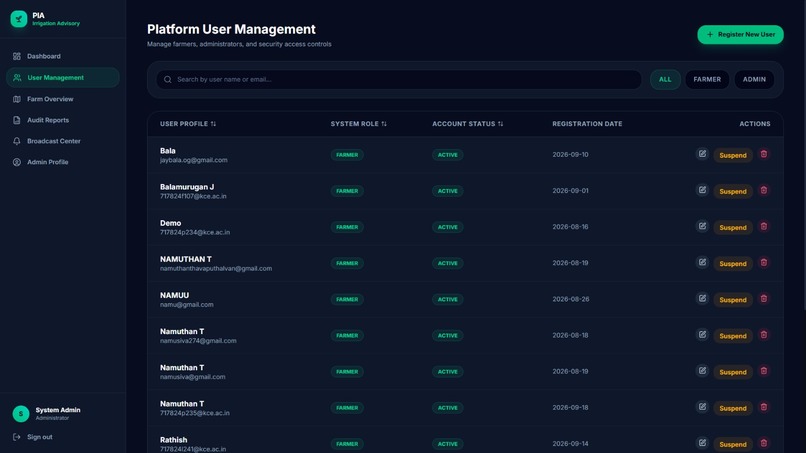The width and height of the screenshot is (806, 453).
Task: Suspend user with email 717824p235@kce.ac.in
Action: (733, 408)
